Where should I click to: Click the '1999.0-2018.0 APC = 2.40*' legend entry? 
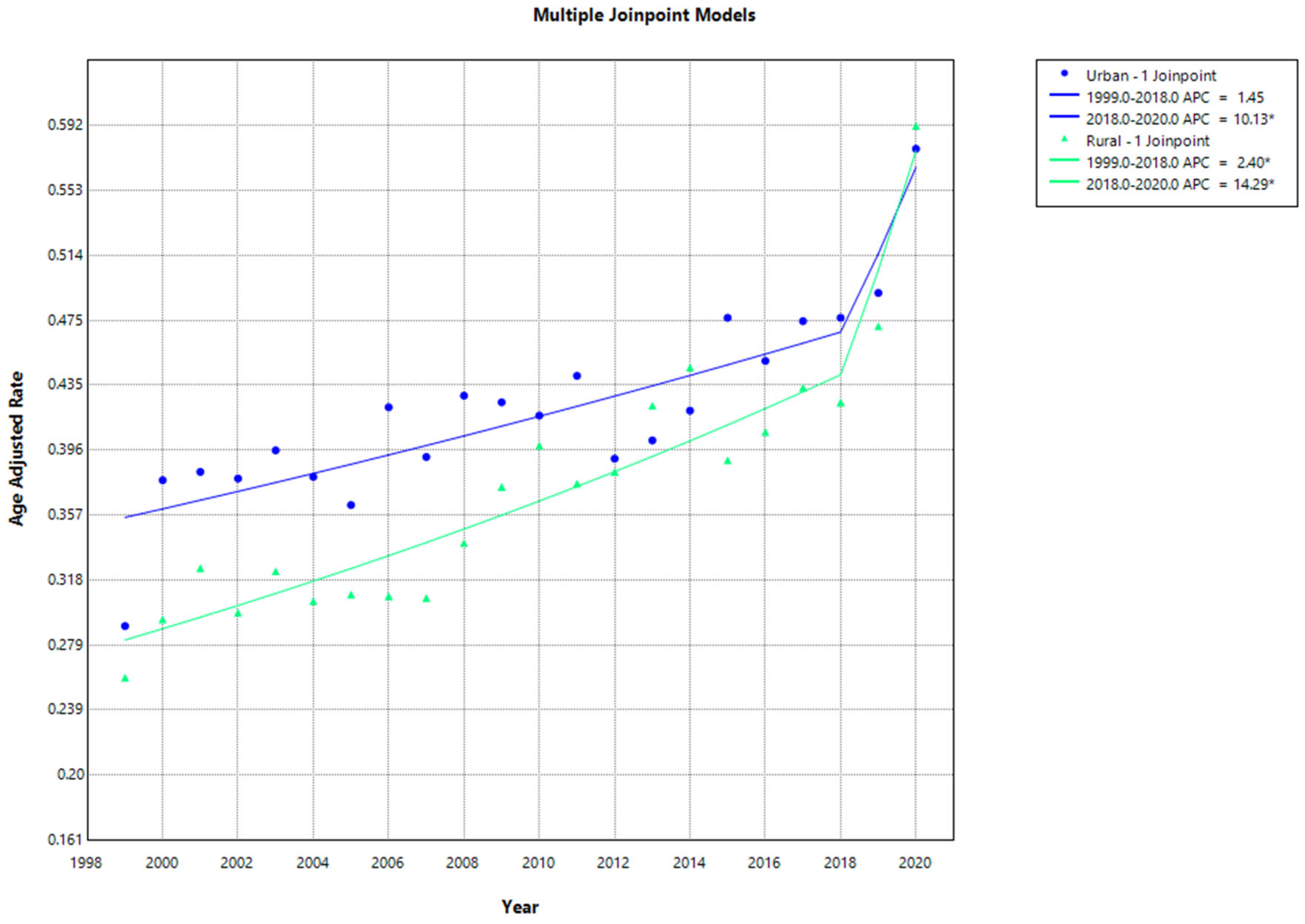tap(1178, 163)
